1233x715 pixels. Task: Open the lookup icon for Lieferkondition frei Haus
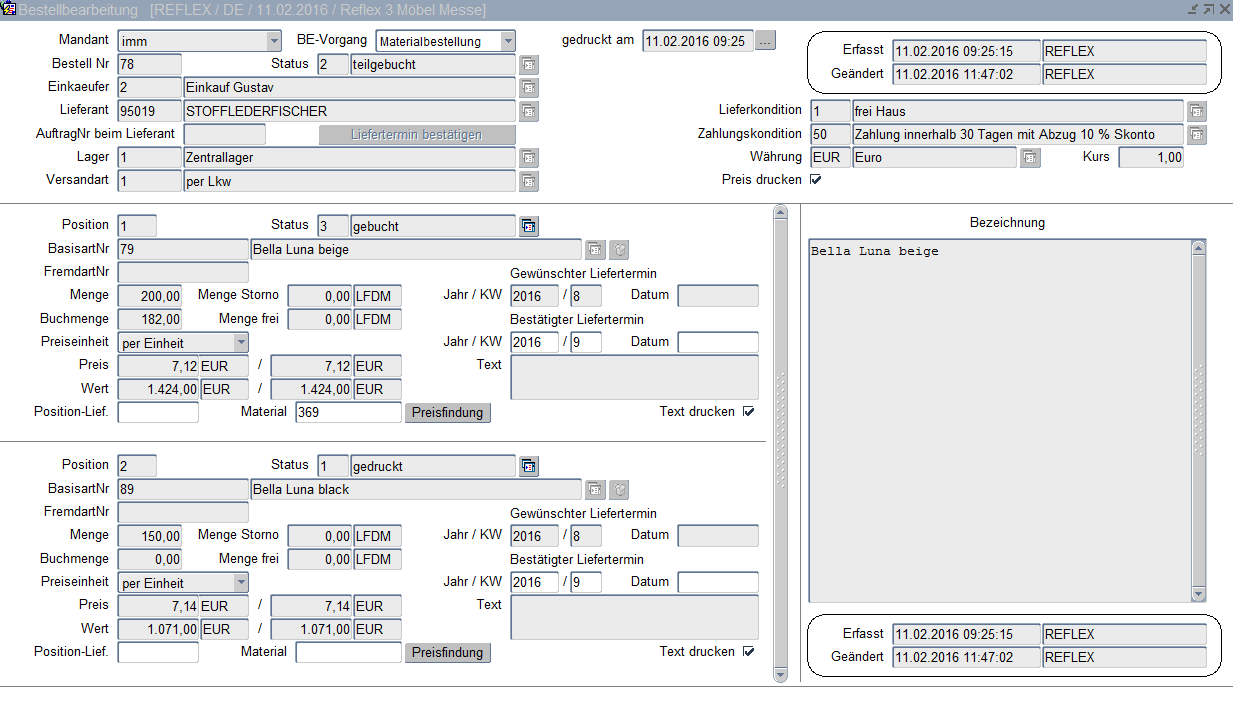click(x=1196, y=111)
